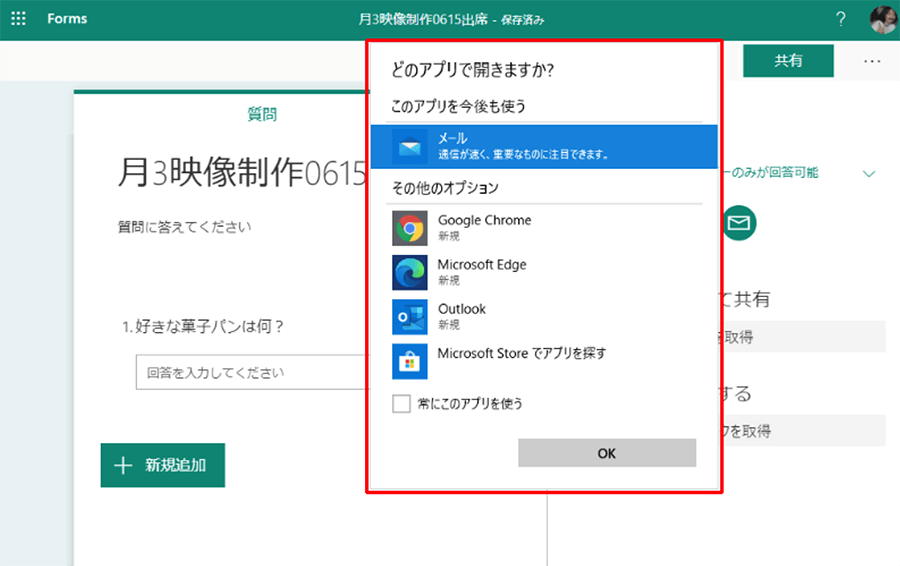The height and width of the screenshot is (566, 900).
Task: Click the を取得 button under する heading
Action: coord(802,431)
